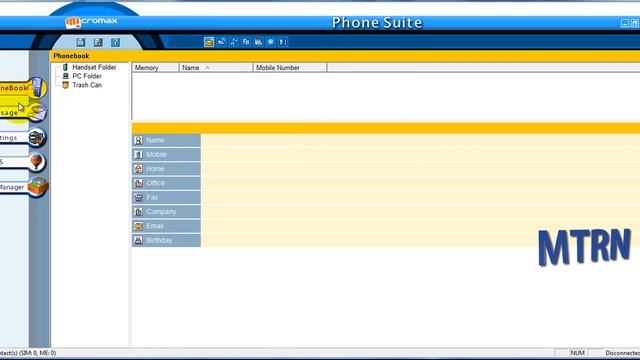Click the cake icon beside Birthday label

pyautogui.click(x=138, y=240)
